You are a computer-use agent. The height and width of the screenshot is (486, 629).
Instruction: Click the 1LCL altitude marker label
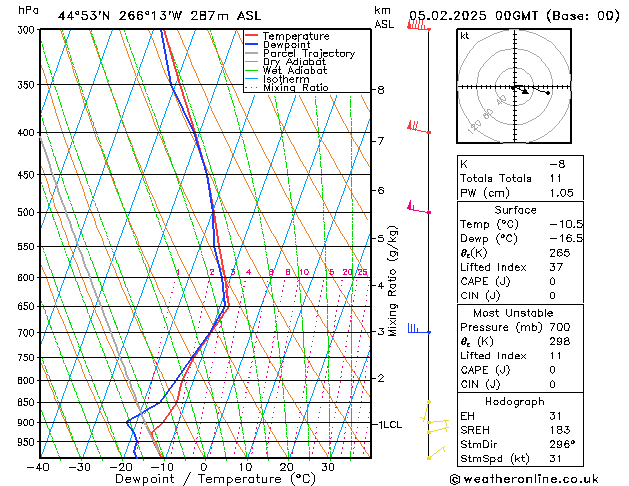(390, 424)
